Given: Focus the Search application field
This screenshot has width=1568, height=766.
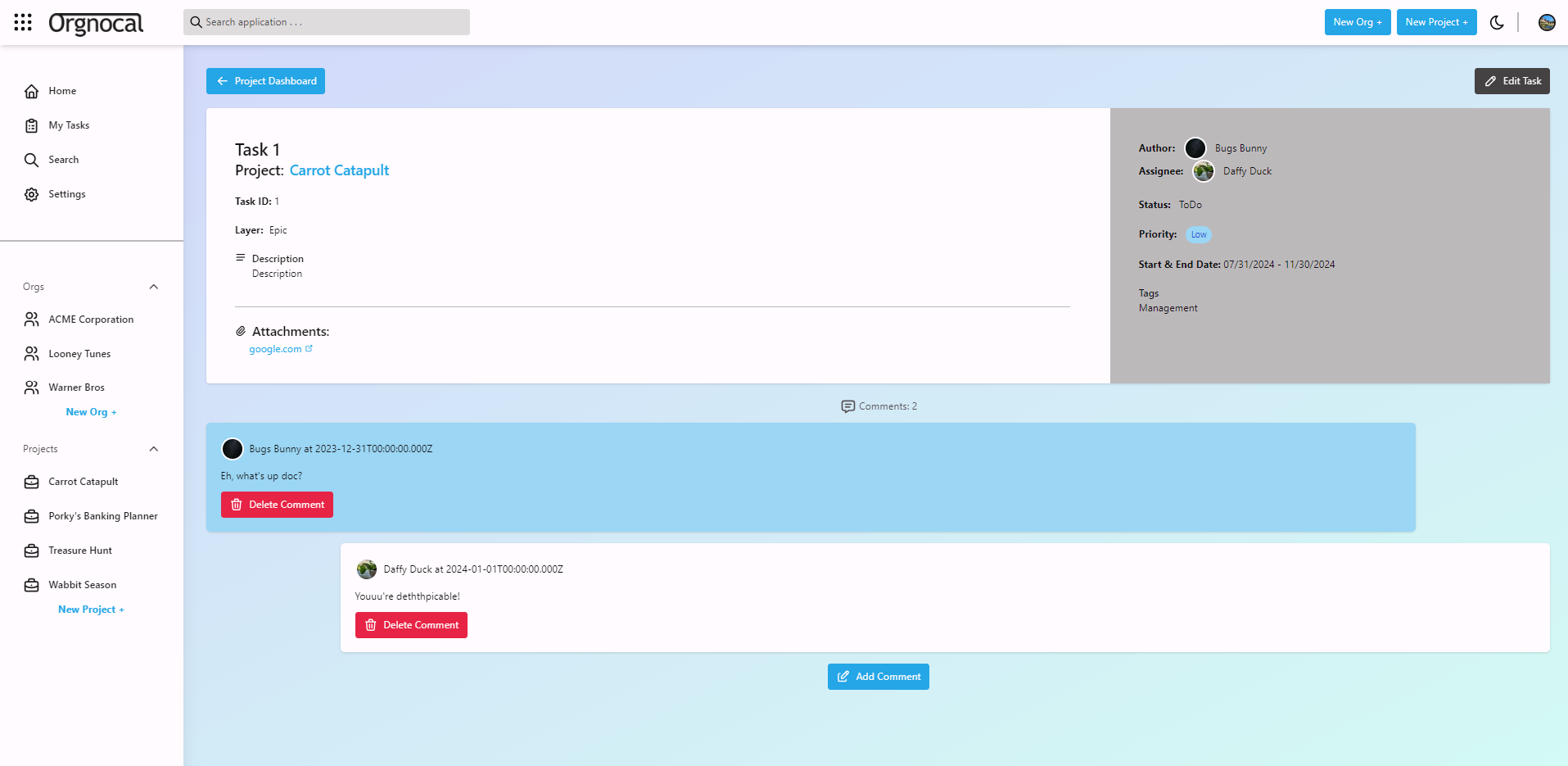Looking at the screenshot, I should [327, 22].
